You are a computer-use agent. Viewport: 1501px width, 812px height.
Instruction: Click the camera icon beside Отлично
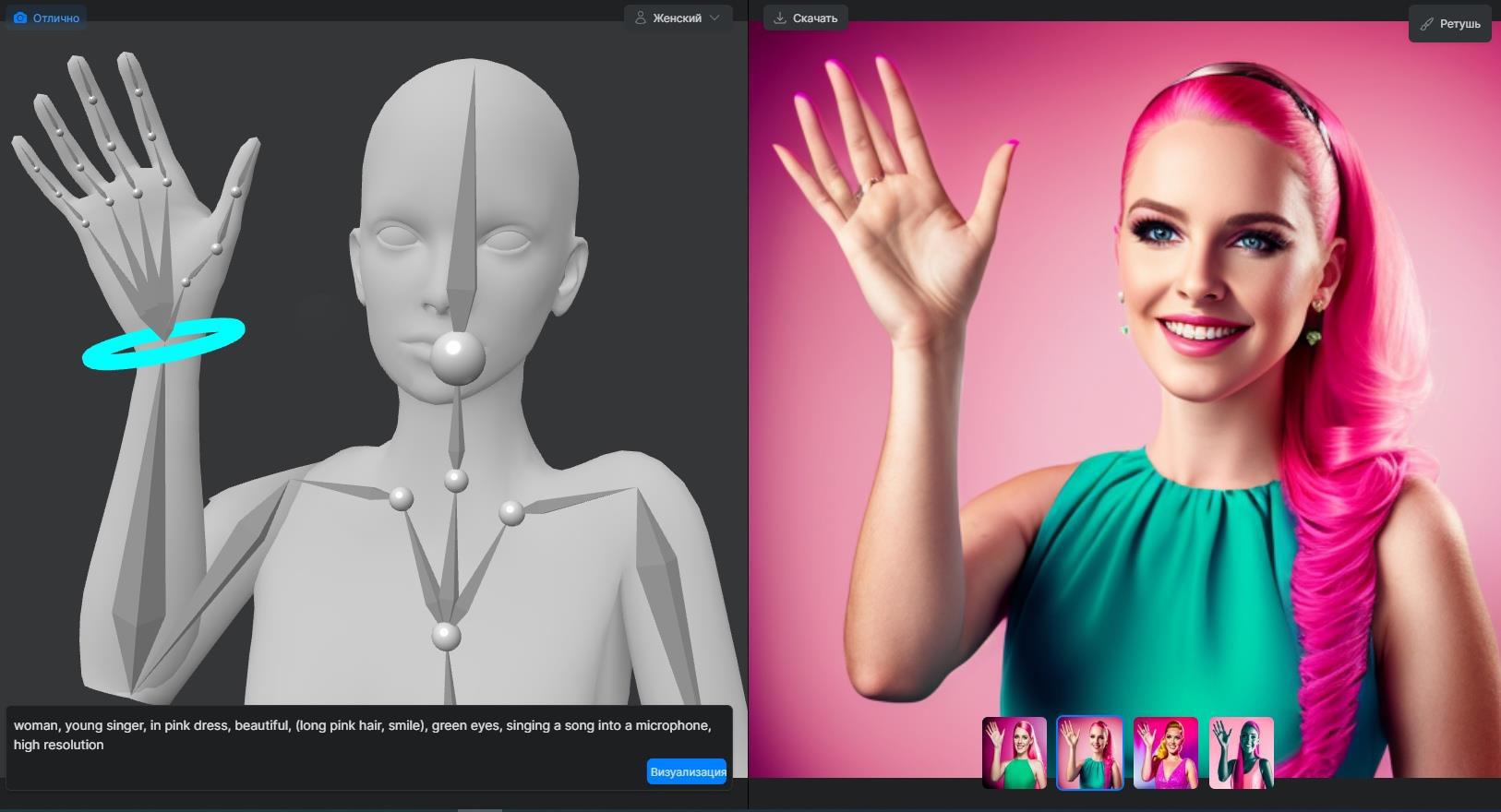tap(20, 18)
